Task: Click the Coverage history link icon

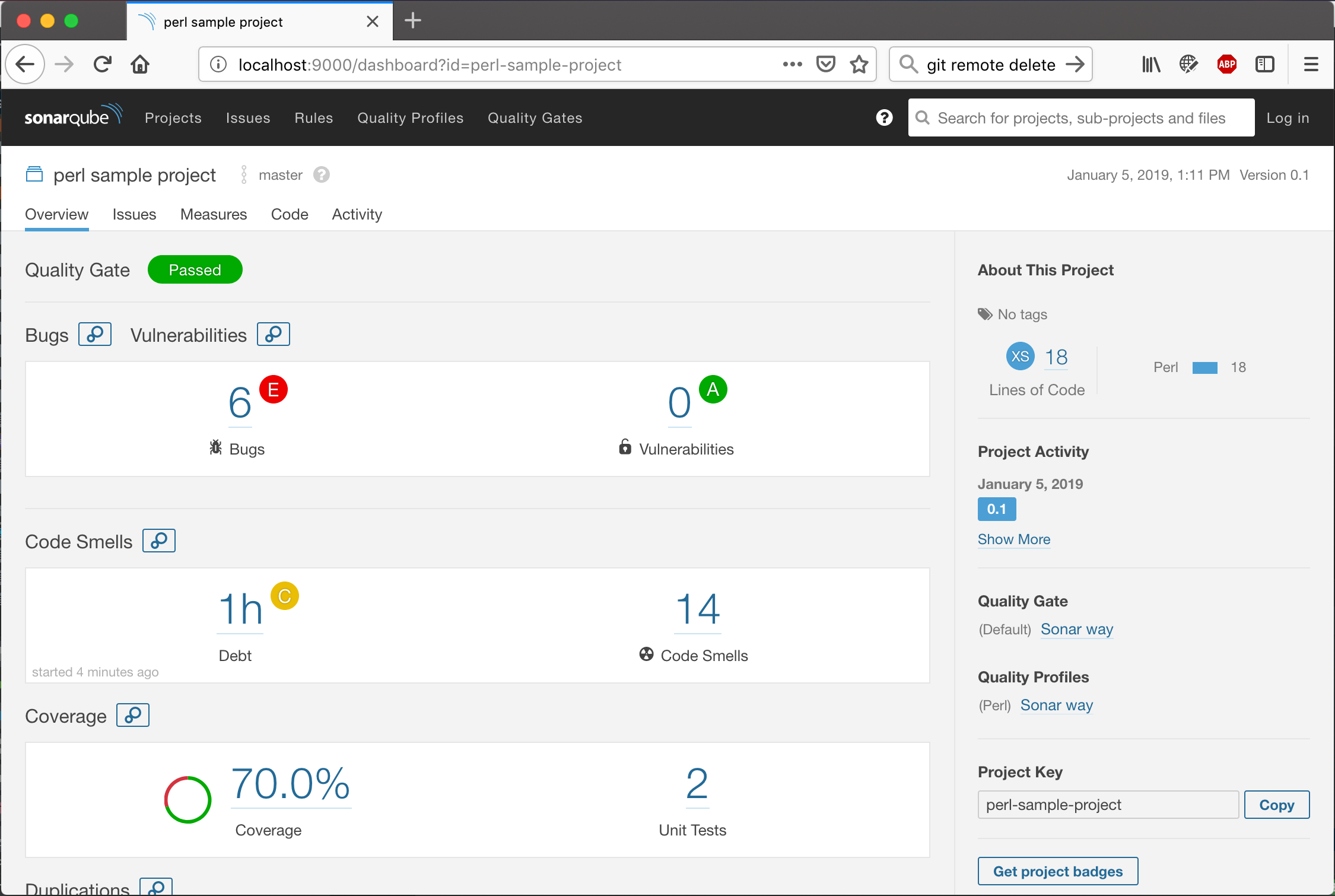Action: 132,715
